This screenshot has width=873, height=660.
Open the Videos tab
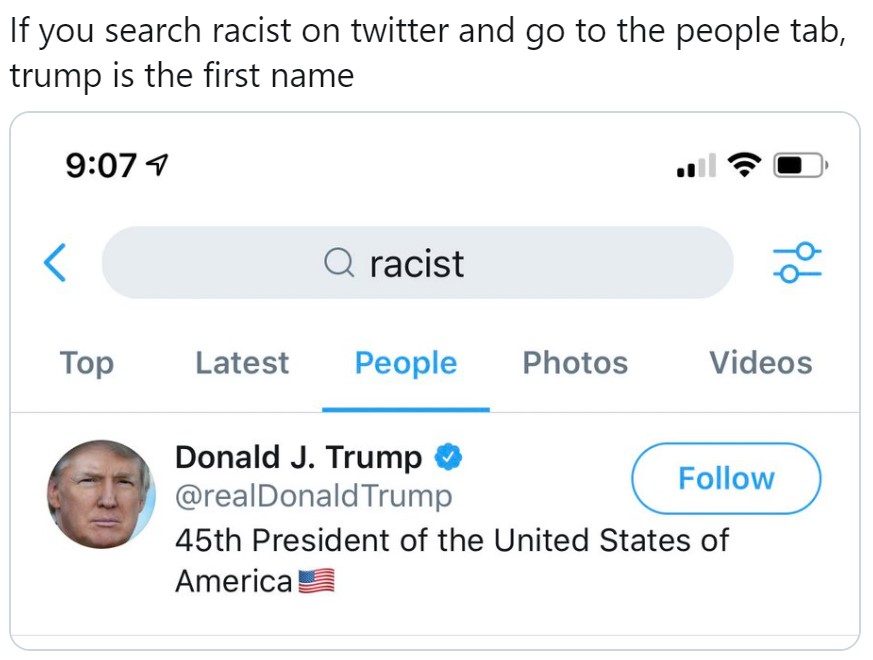pos(761,363)
